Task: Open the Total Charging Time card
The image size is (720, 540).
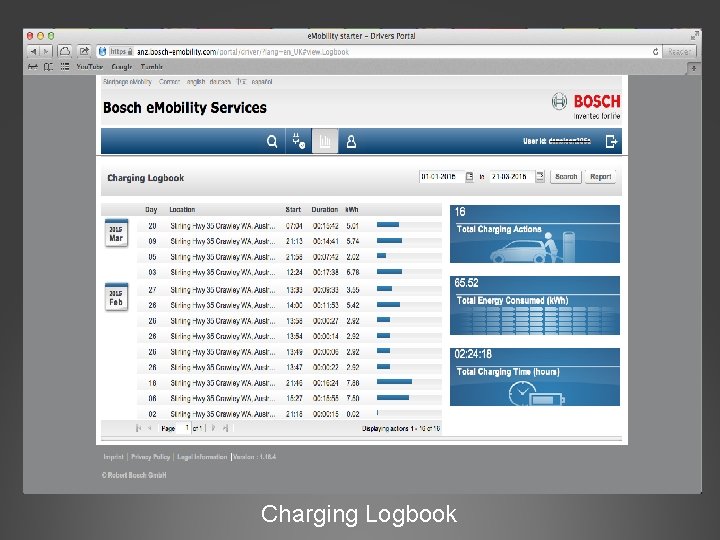Action: [x=535, y=377]
